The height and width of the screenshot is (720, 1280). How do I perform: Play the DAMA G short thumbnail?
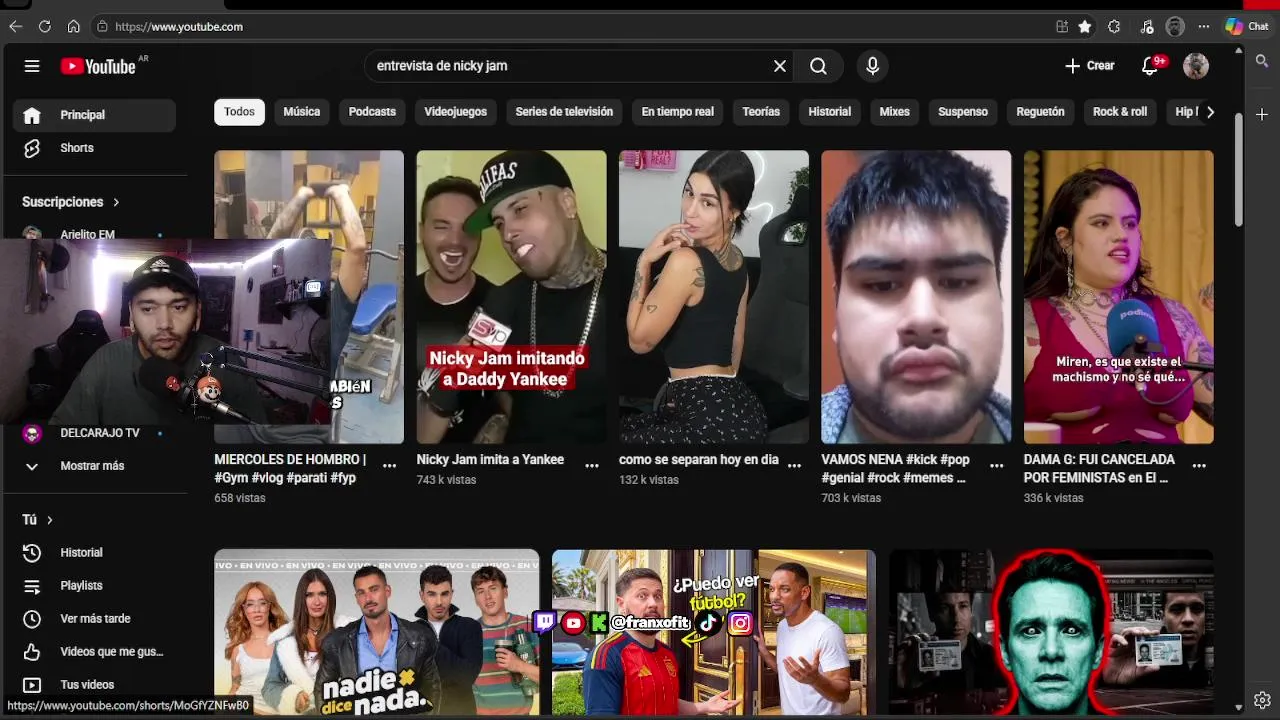(x=1118, y=297)
